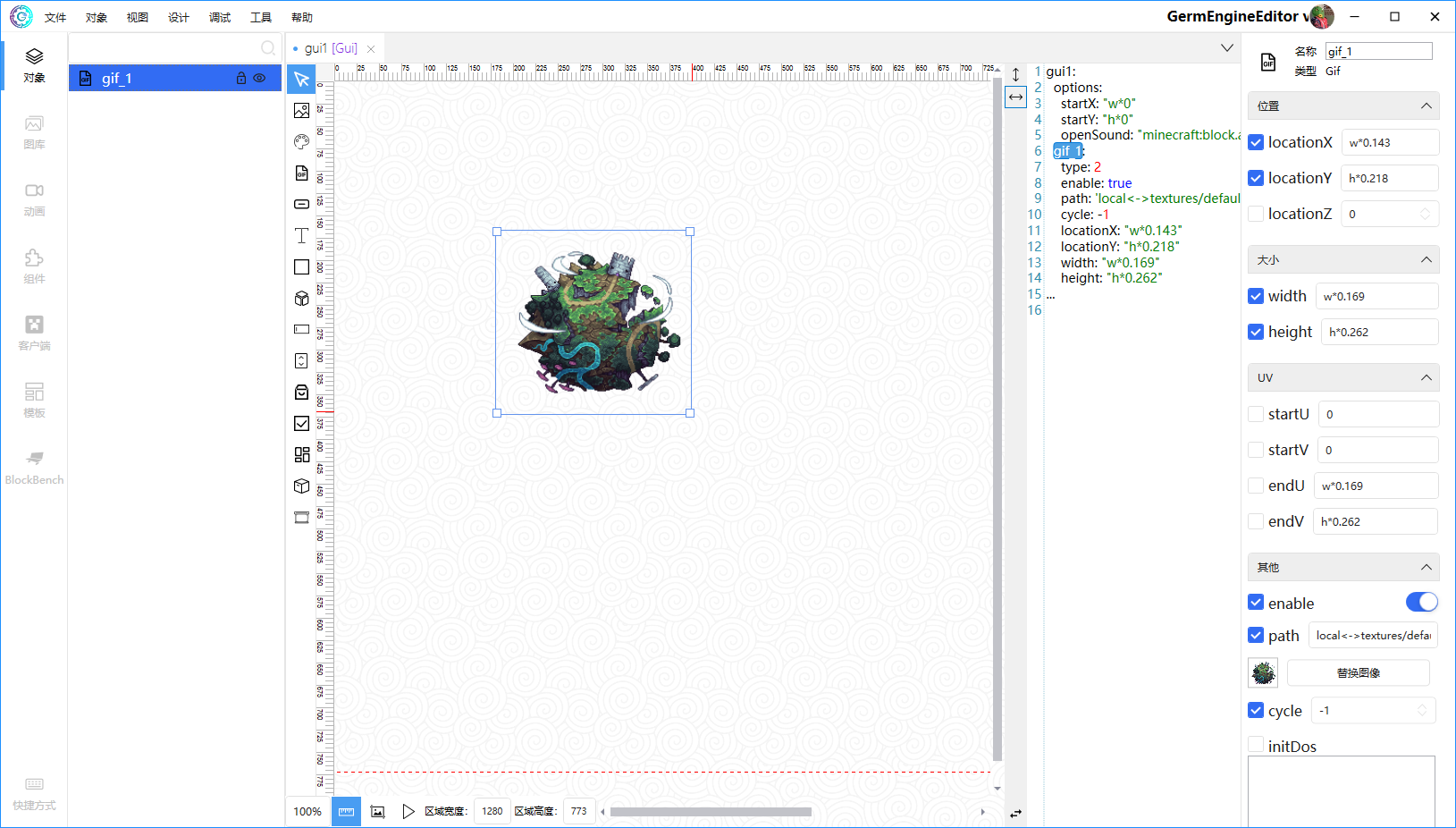Collapse the 大小 size section
Viewport: 1456px width, 828px height.
pos(1426,259)
